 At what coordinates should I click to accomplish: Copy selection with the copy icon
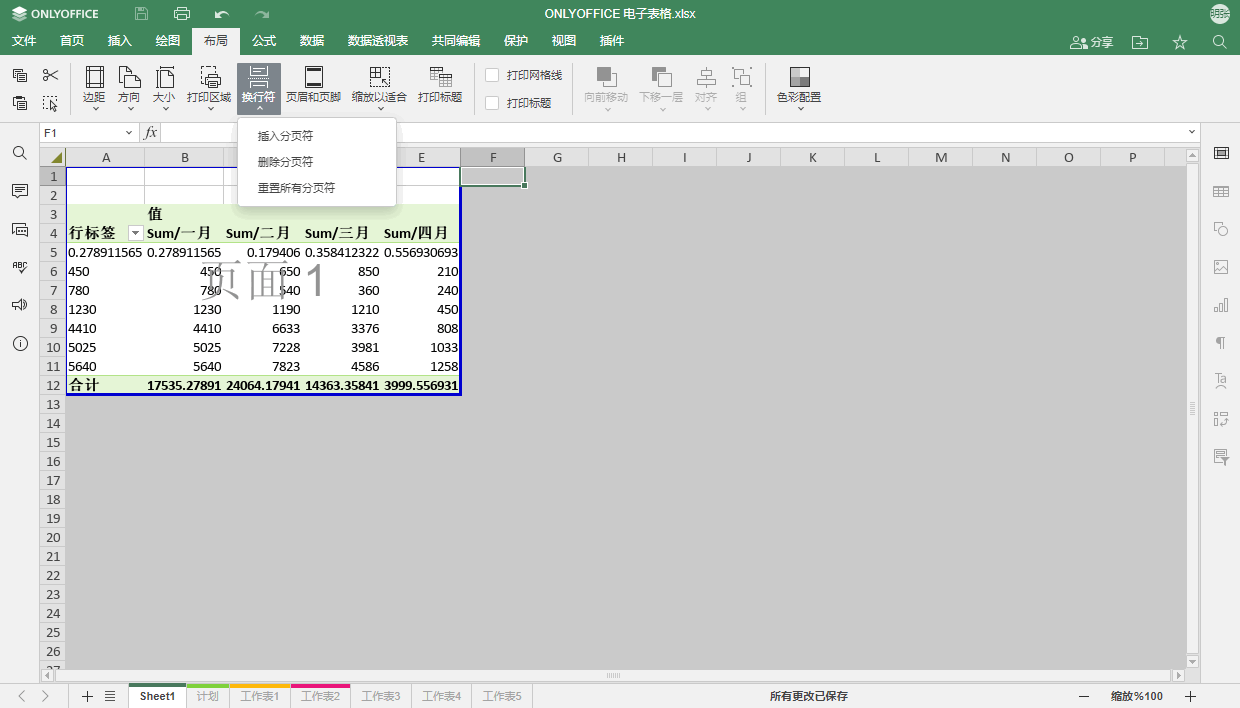coord(20,75)
